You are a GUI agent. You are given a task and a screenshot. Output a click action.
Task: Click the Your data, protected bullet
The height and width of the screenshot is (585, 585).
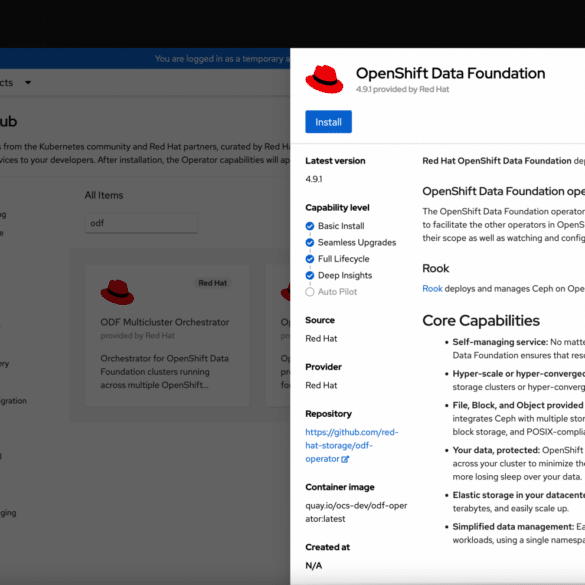coord(519,463)
